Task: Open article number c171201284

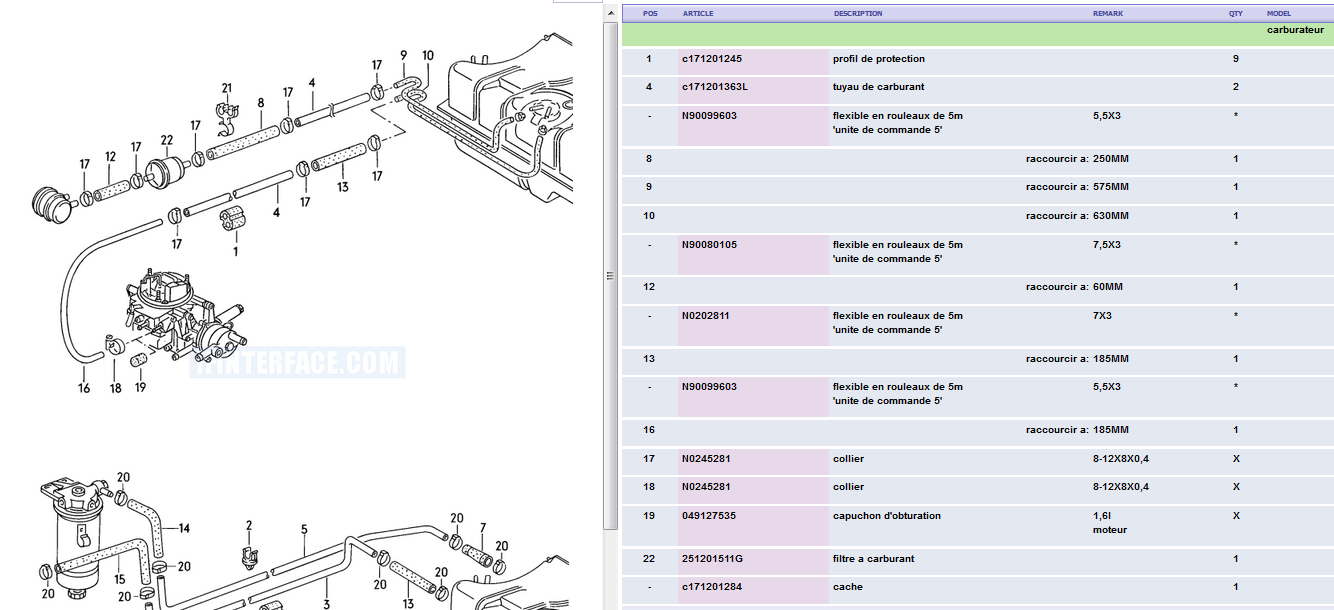Action: [712, 587]
